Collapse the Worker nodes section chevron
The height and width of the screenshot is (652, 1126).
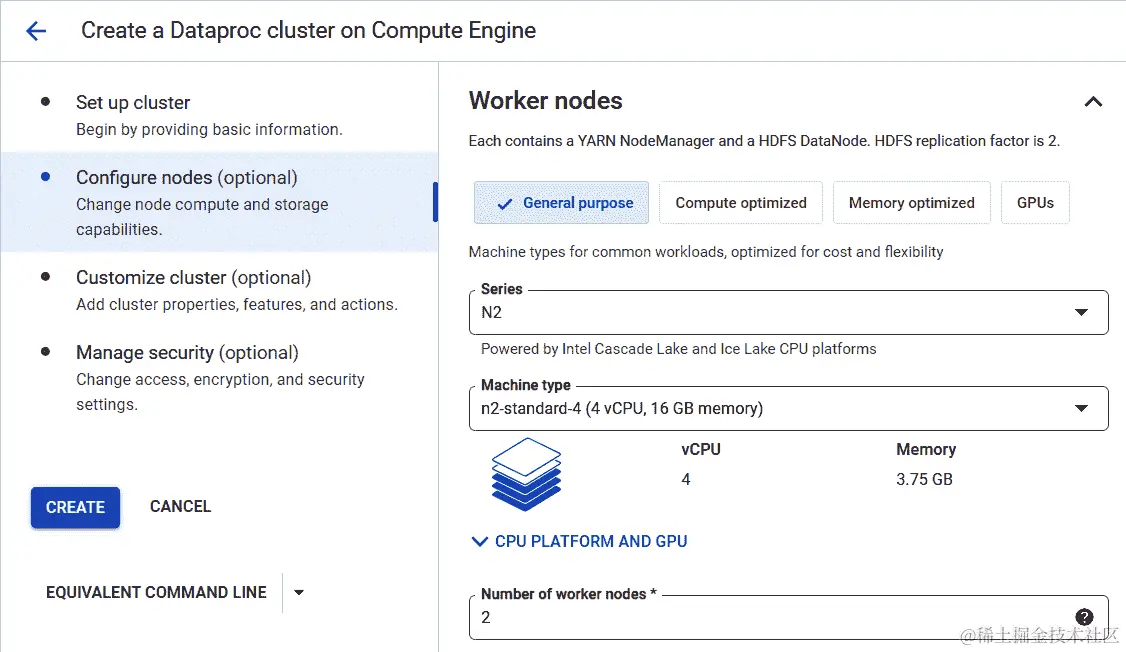[1093, 102]
